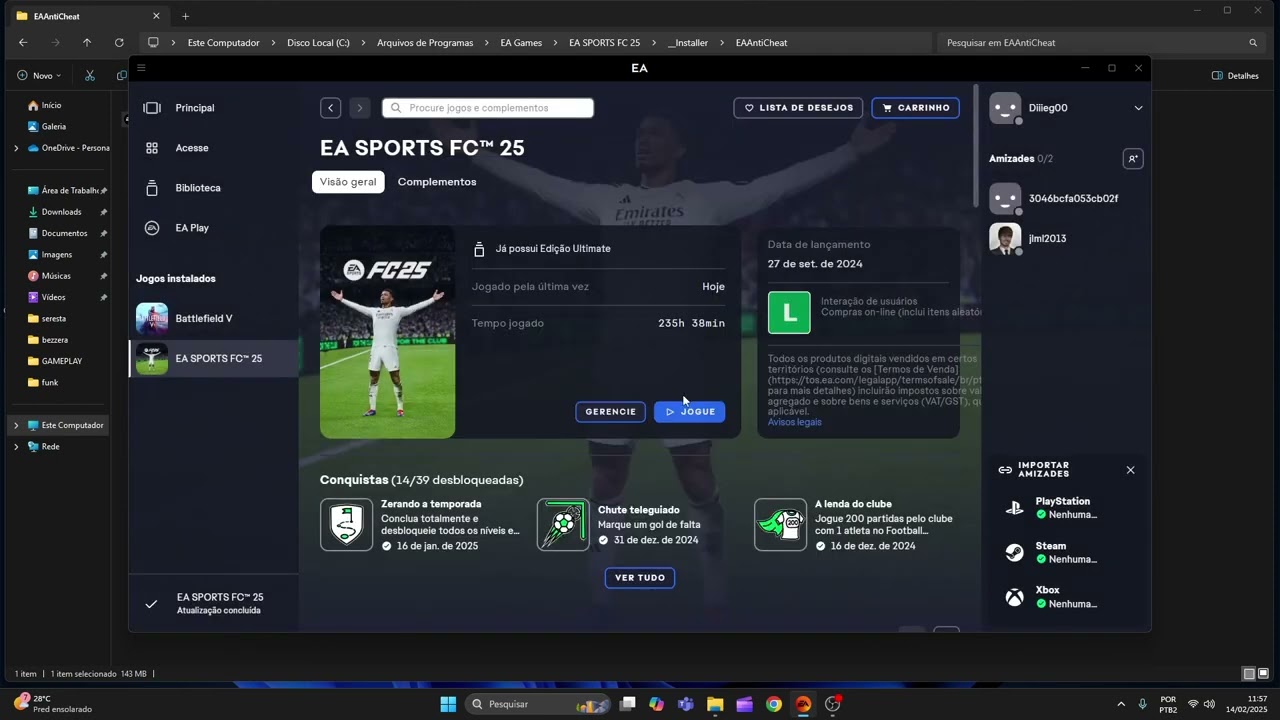Viewport: 1280px width, 720px height.
Task: Open a new tab in File Explorer
Action: 185,16
